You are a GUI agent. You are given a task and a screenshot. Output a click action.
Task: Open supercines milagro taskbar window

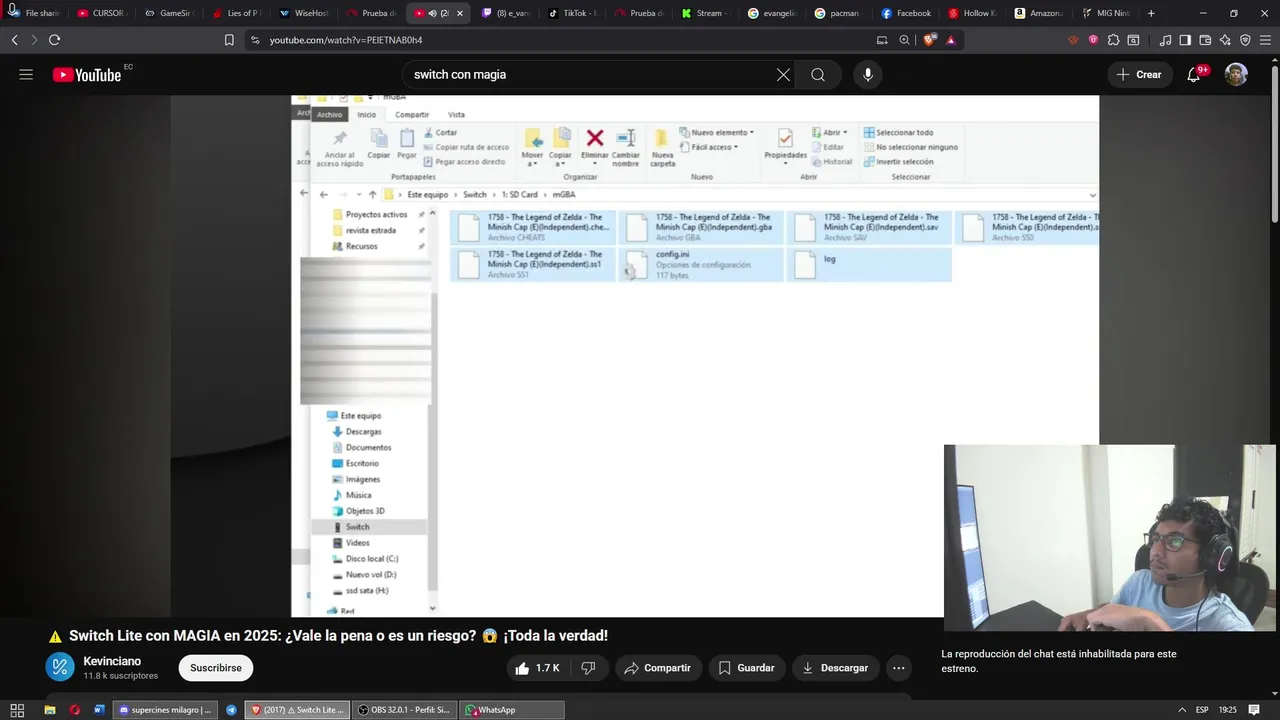click(165, 710)
